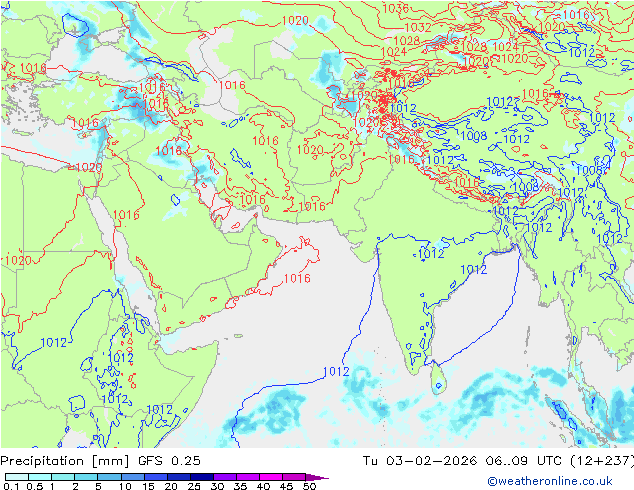The image size is (634, 490).
Task: Click the 1032 isobar label
Action: coord(418,27)
